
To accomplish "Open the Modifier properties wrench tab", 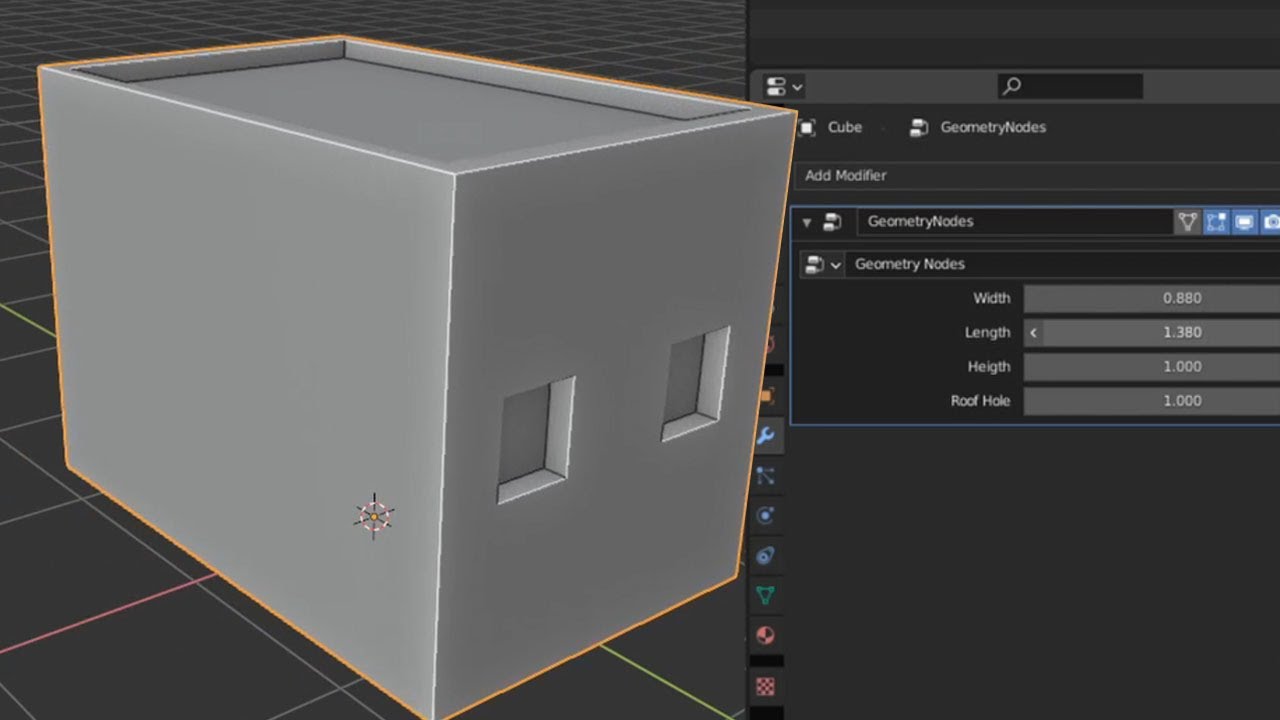I will (x=766, y=436).
